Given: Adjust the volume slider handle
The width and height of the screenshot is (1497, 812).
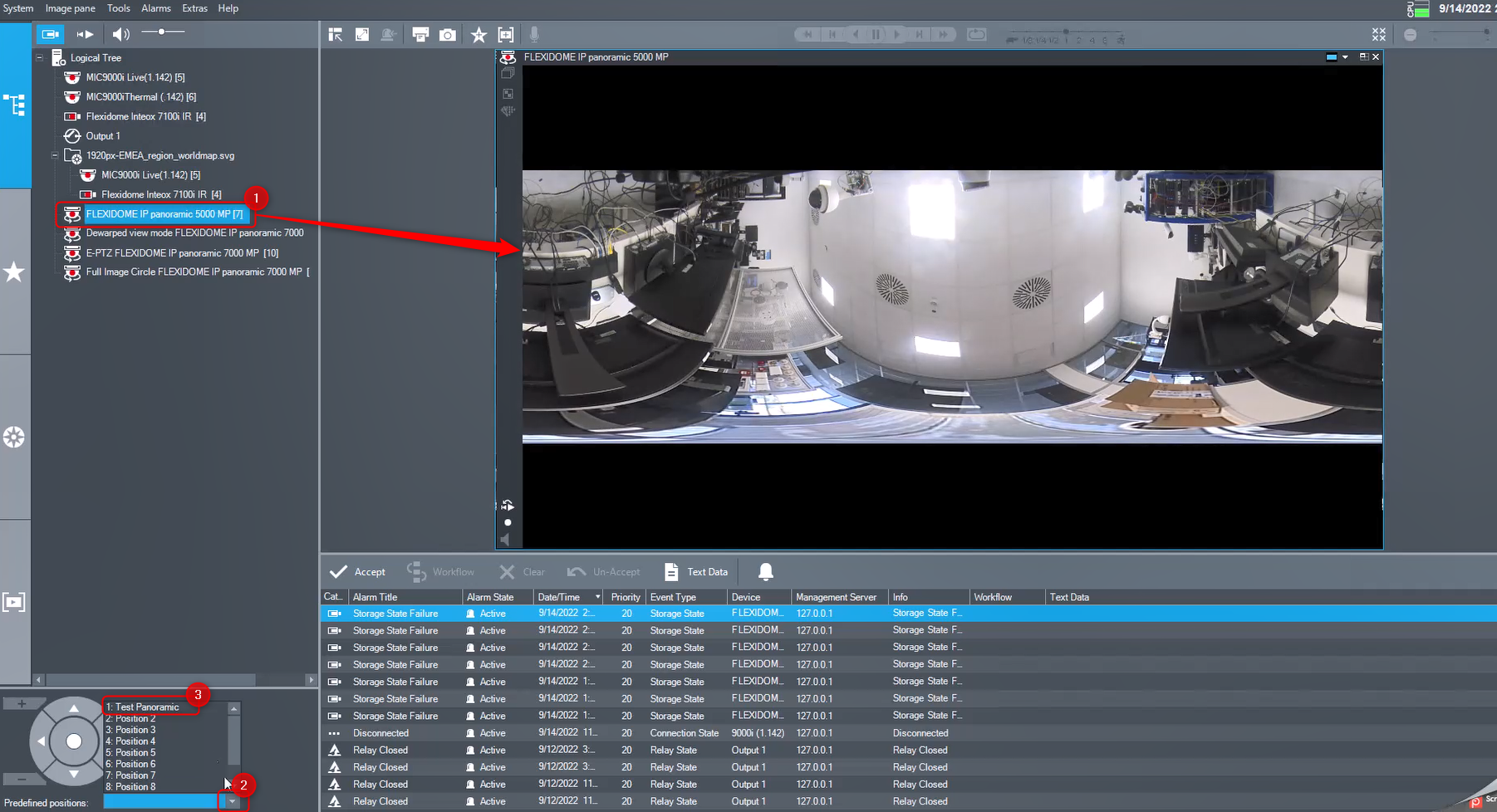Looking at the screenshot, I should pyautogui.click(x=161, y=32).
